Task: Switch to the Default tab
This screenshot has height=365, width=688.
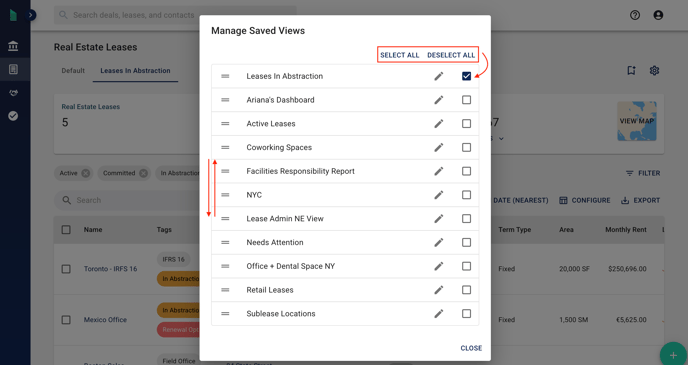Action: 73,71
